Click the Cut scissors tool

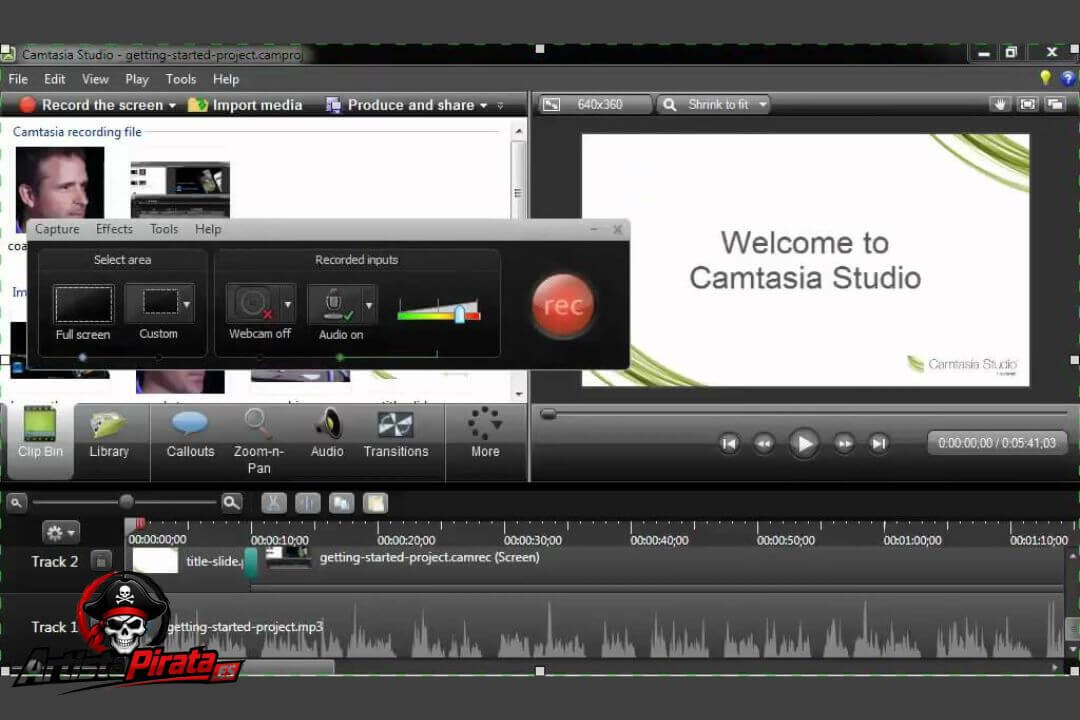point(273,504)
